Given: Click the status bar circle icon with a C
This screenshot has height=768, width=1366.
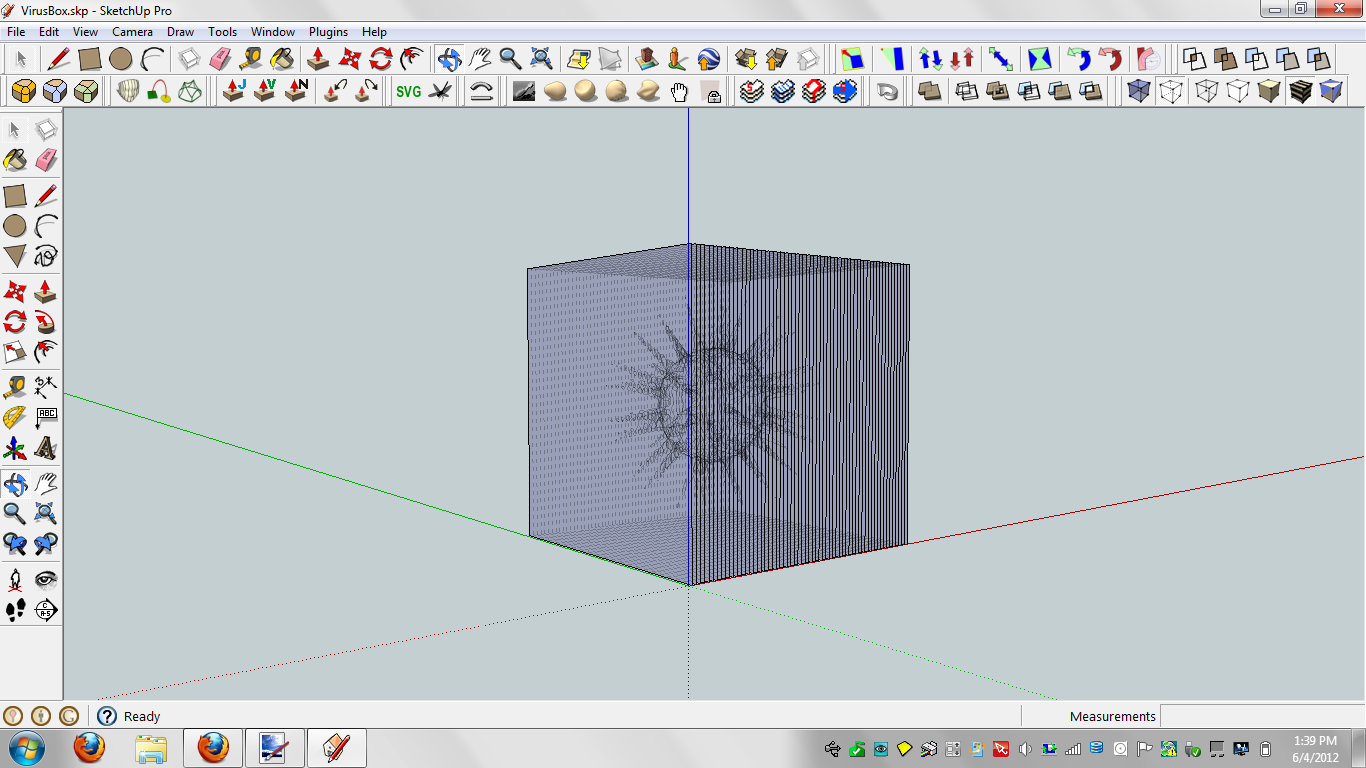Looking at the screenshot, I should click(68, 716).
